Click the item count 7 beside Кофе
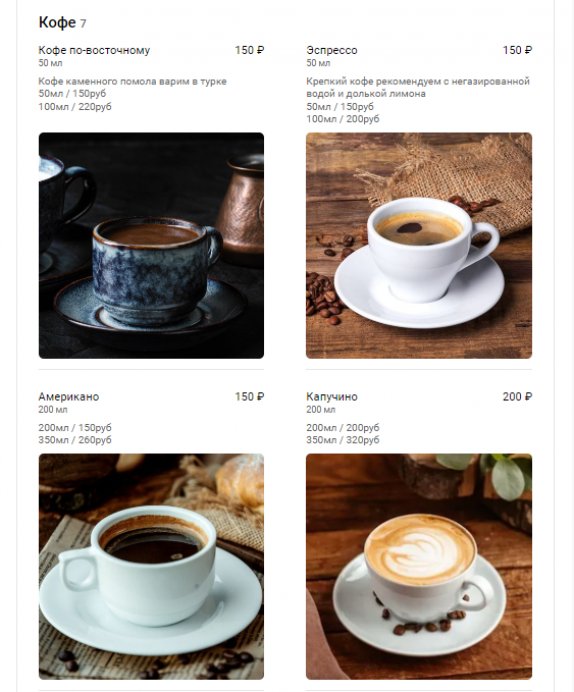 point(83,23)
